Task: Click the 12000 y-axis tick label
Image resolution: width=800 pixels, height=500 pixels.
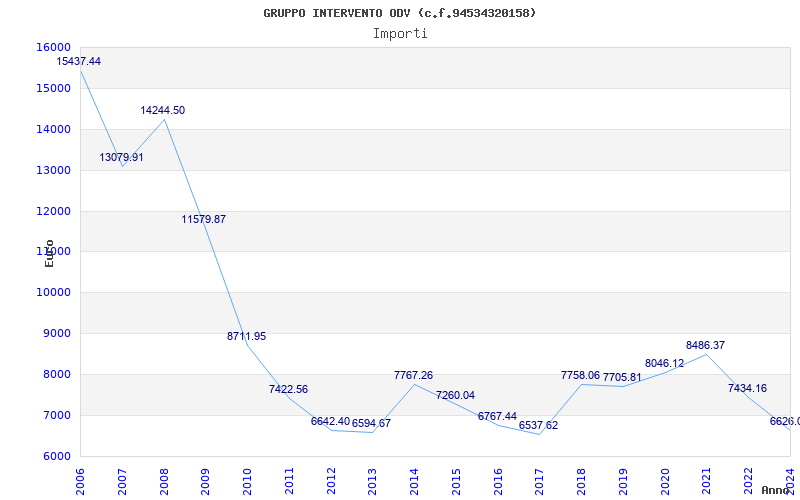Action: [54, 211]
